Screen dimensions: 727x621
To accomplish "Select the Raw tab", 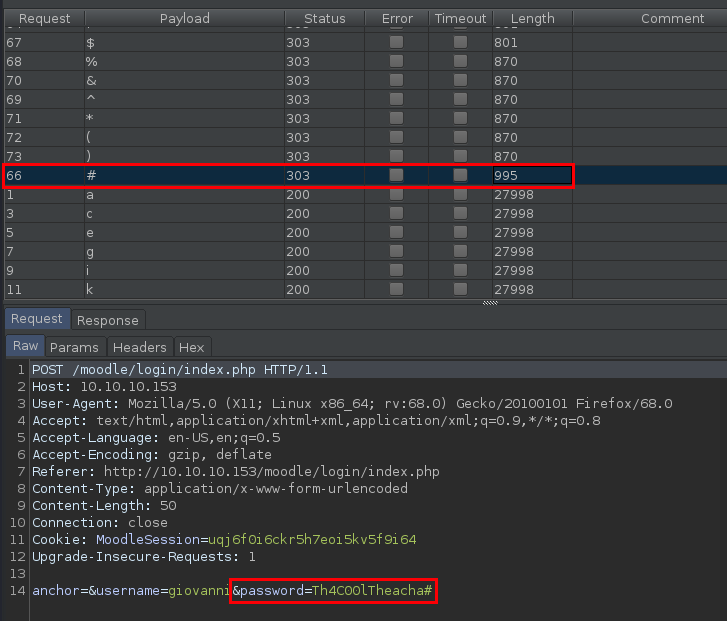I will [25, 346].
